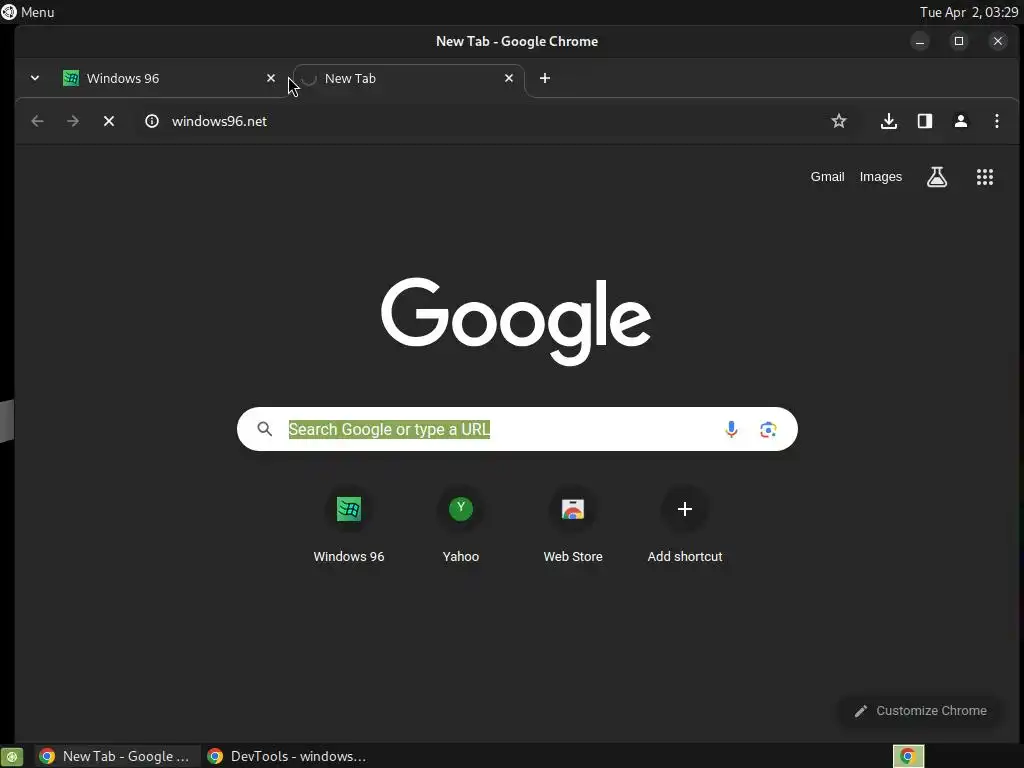Viewport: 1024px width, 768px height.
Task: Open the Yahoo shortcut tile
Action: 460,526
